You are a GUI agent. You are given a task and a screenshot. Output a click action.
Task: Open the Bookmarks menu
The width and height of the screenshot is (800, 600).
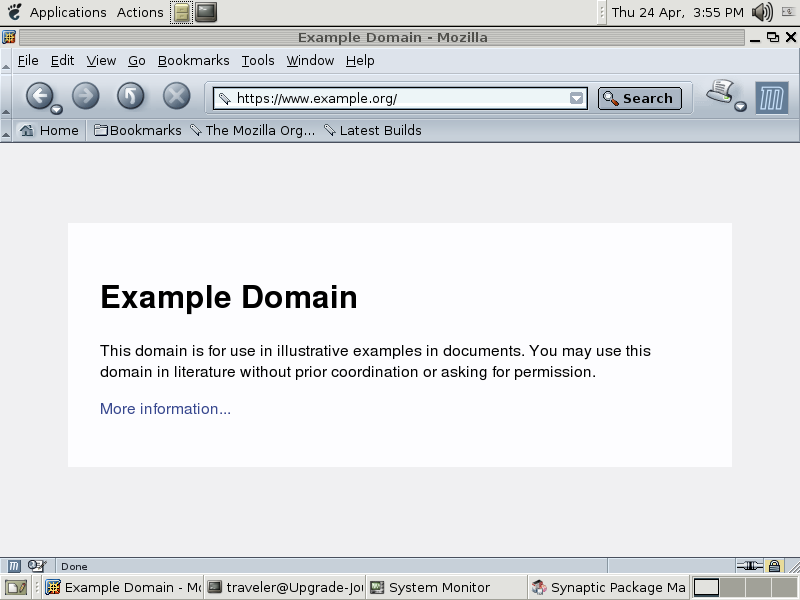[193, 60]
